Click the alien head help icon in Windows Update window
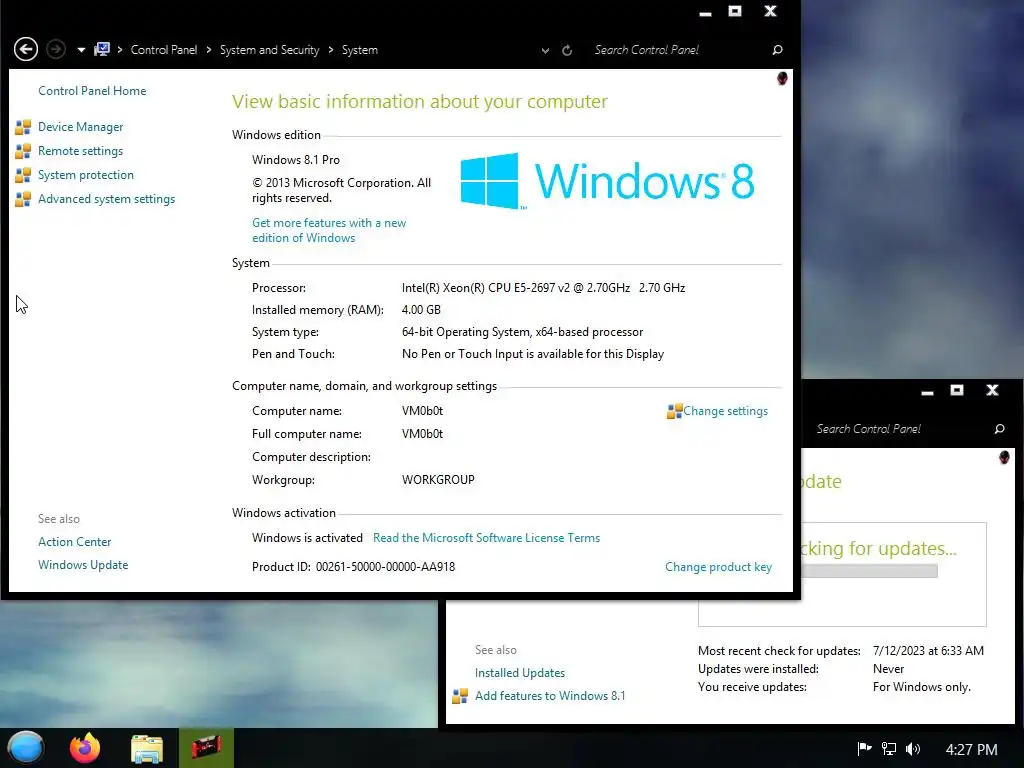This screenshot has height=768, width=1024. click(1004, 457)
